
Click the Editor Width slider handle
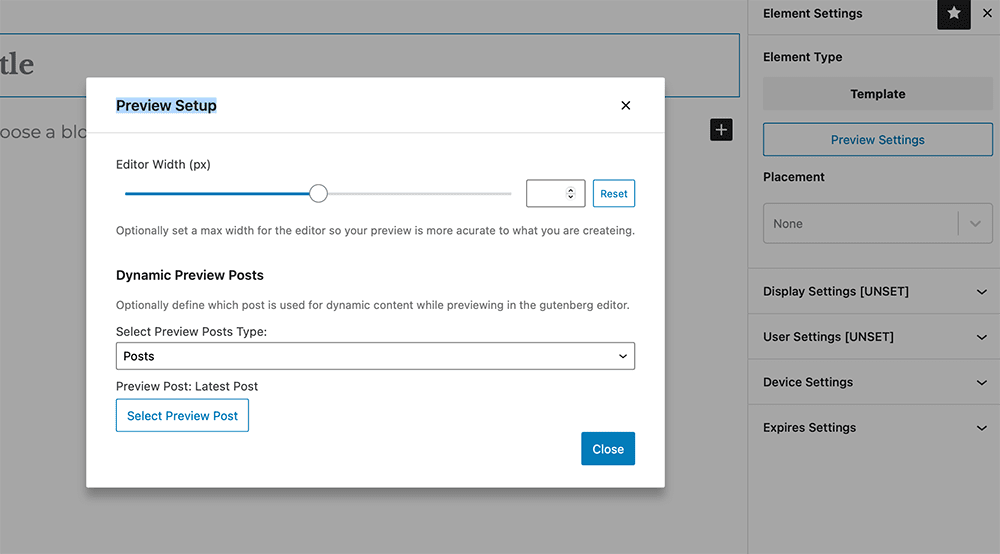318,194
